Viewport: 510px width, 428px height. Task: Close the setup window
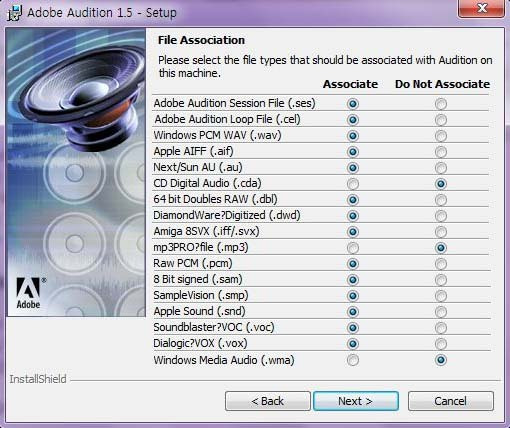(x=481, y=8)
